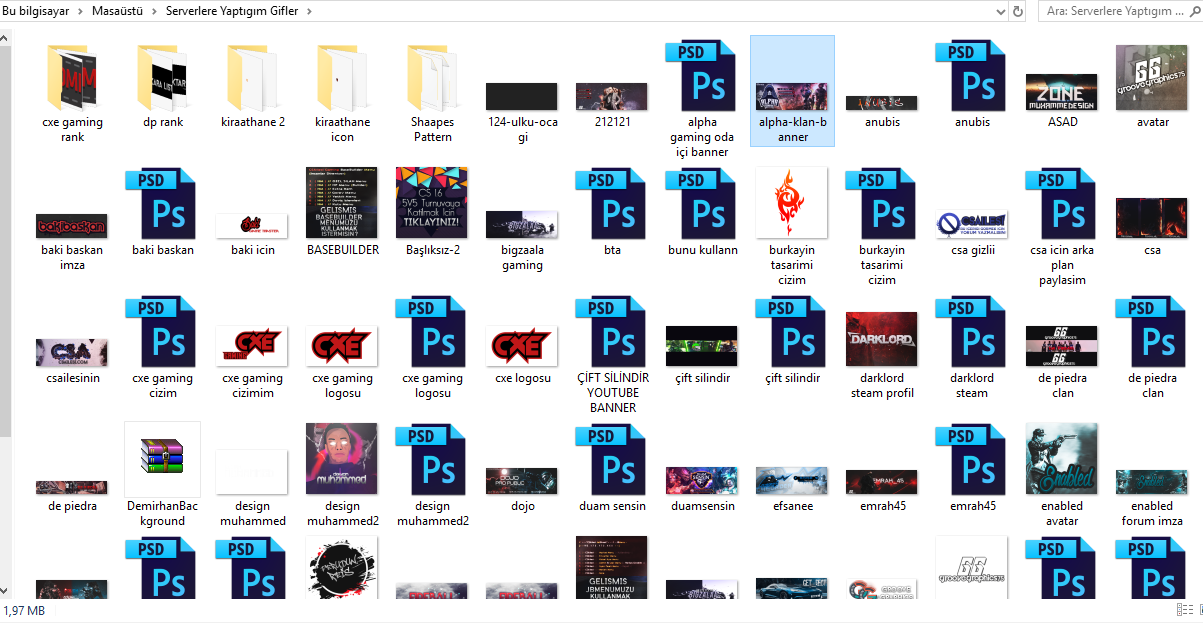
Task: Select the Başlıksız-2 thumbnail
Action: click(432, 203)
